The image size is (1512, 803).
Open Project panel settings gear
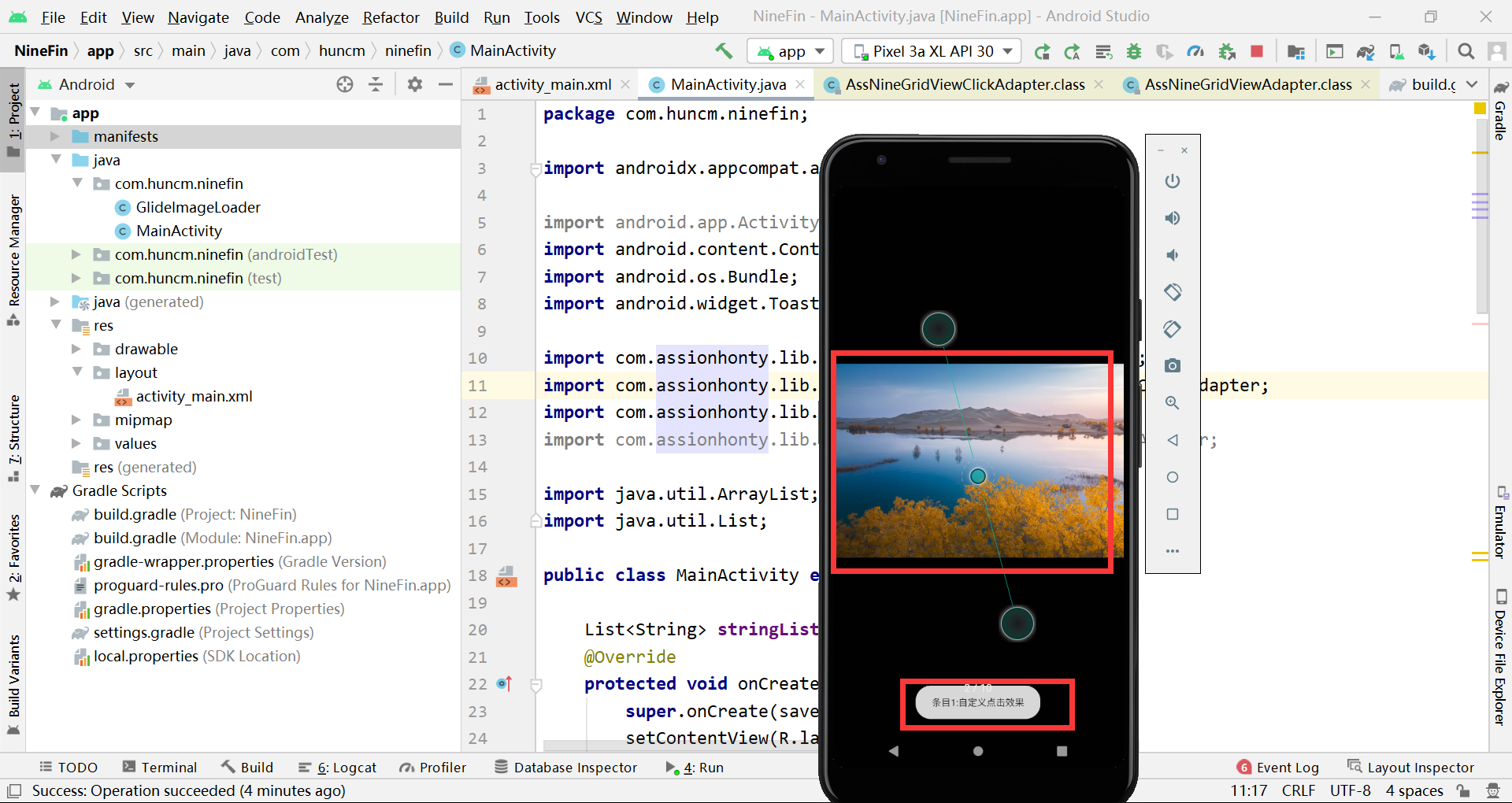(415, 84)
